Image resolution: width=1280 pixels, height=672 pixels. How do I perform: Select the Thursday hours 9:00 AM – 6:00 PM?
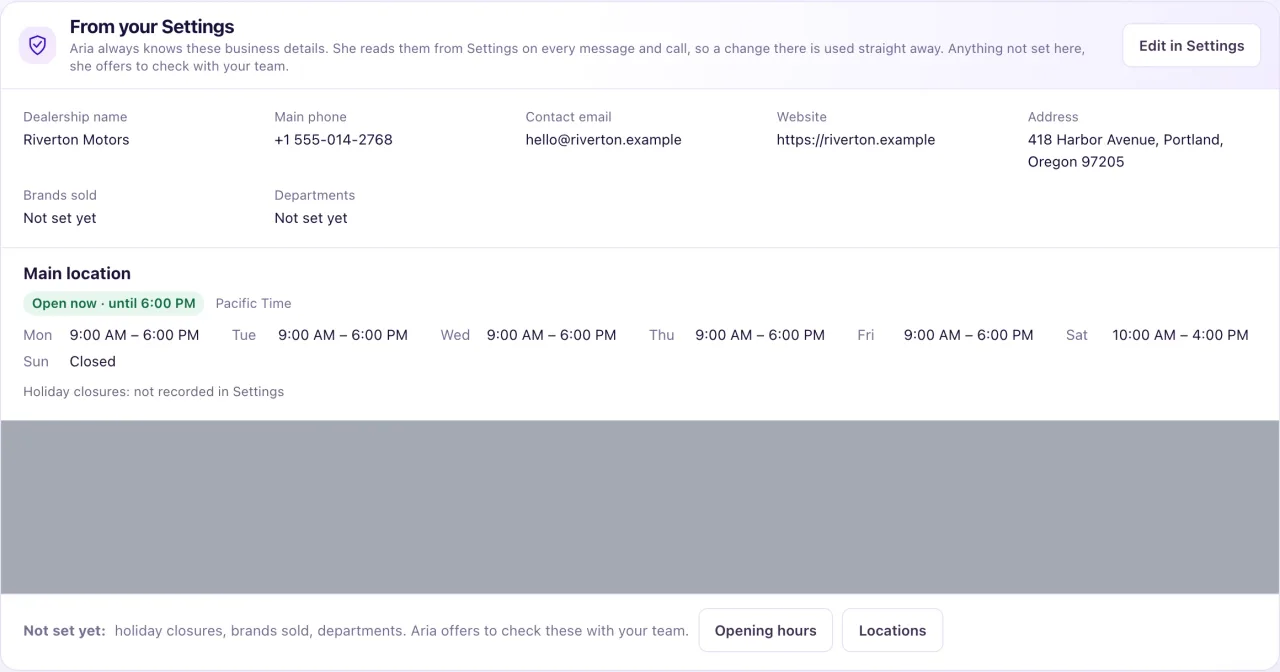point(760,335)
